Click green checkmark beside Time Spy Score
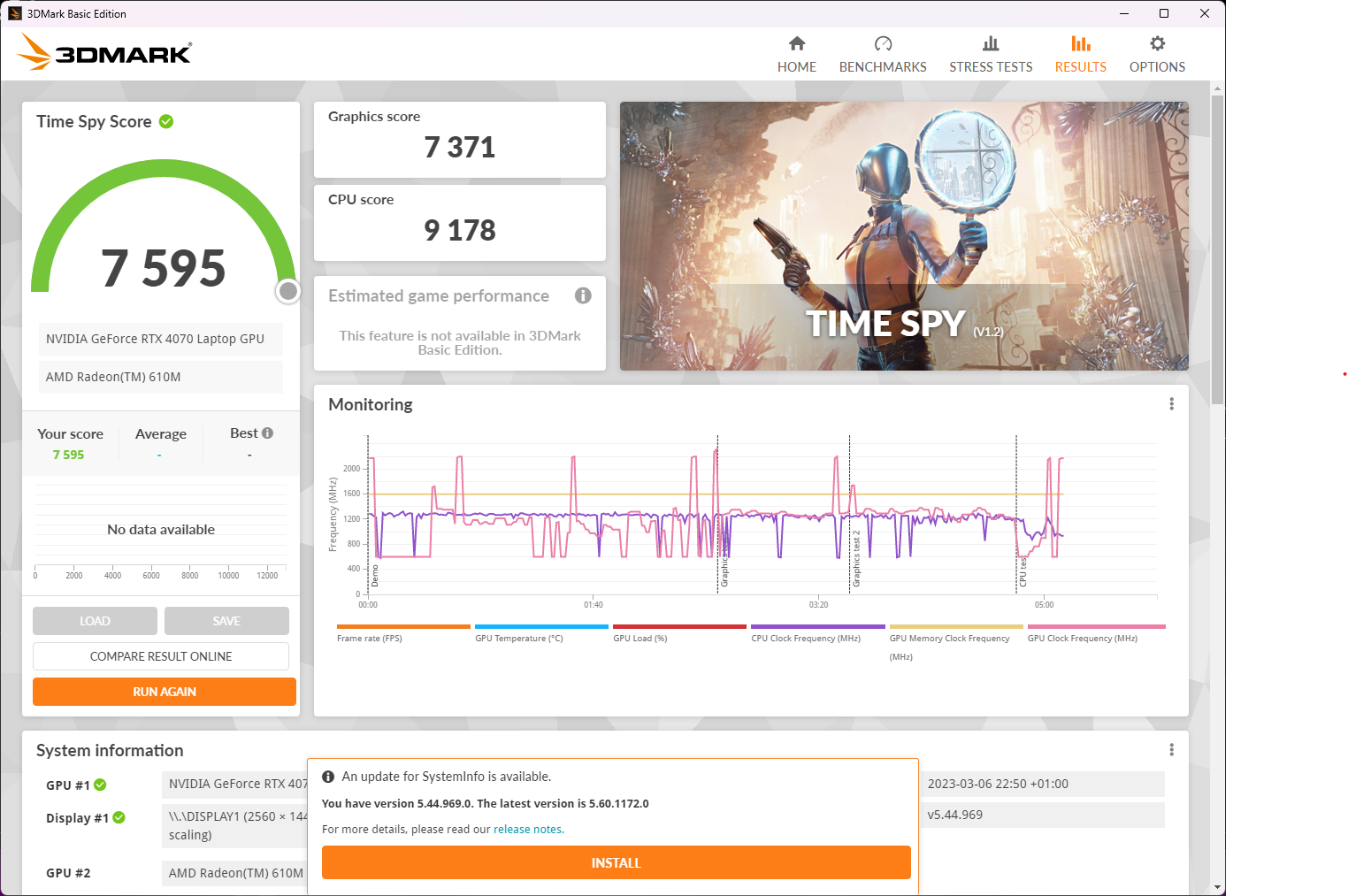The height and width of the screenshot is (896, 1348). tap(166, 121)
